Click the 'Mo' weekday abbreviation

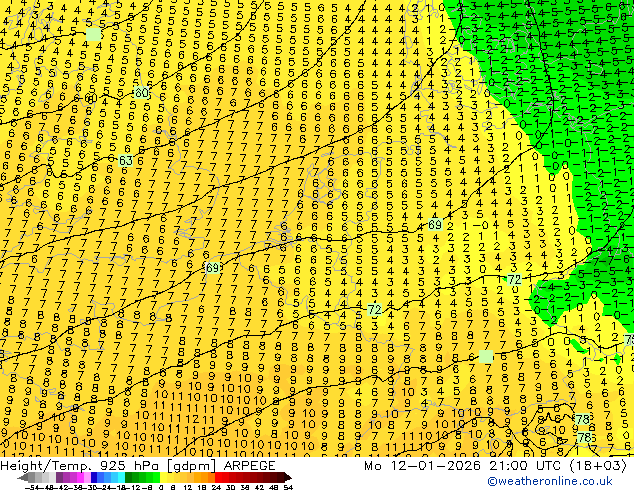pyautogui.click(x=373, y=465)
